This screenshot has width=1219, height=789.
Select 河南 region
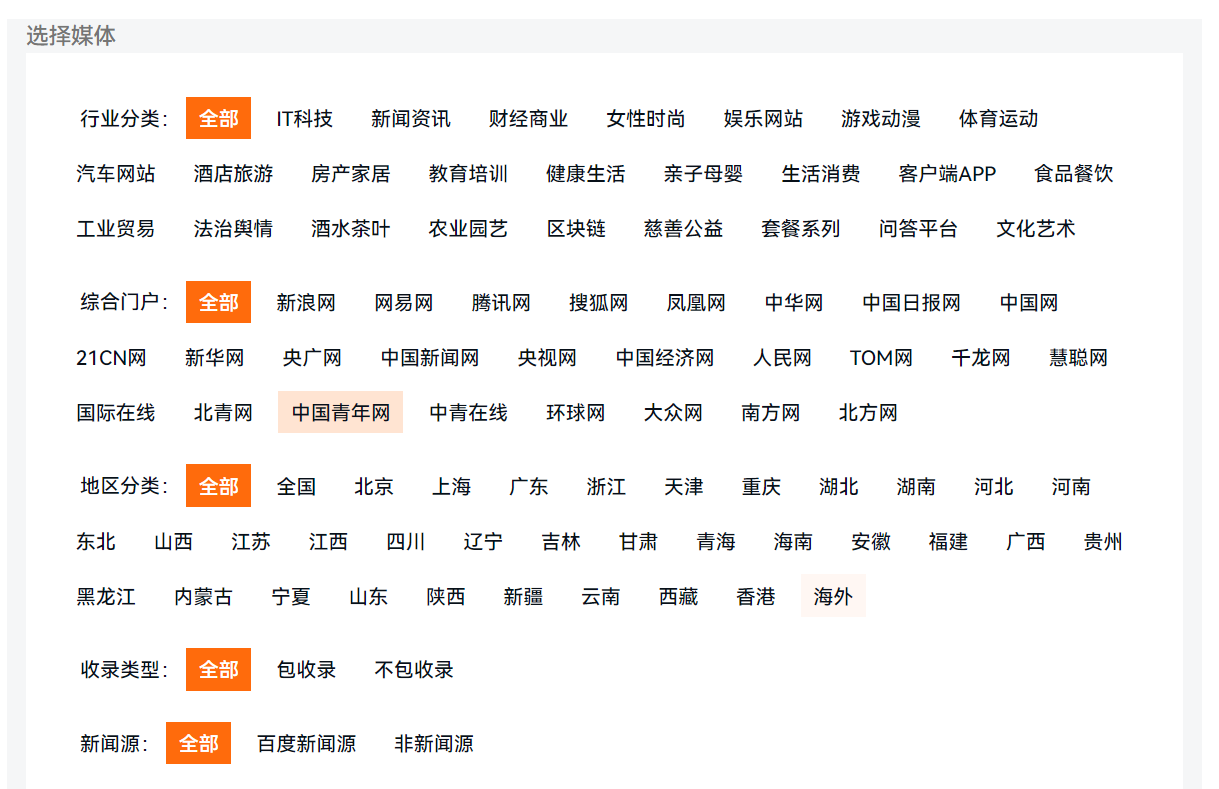(x=1071, y=486)
